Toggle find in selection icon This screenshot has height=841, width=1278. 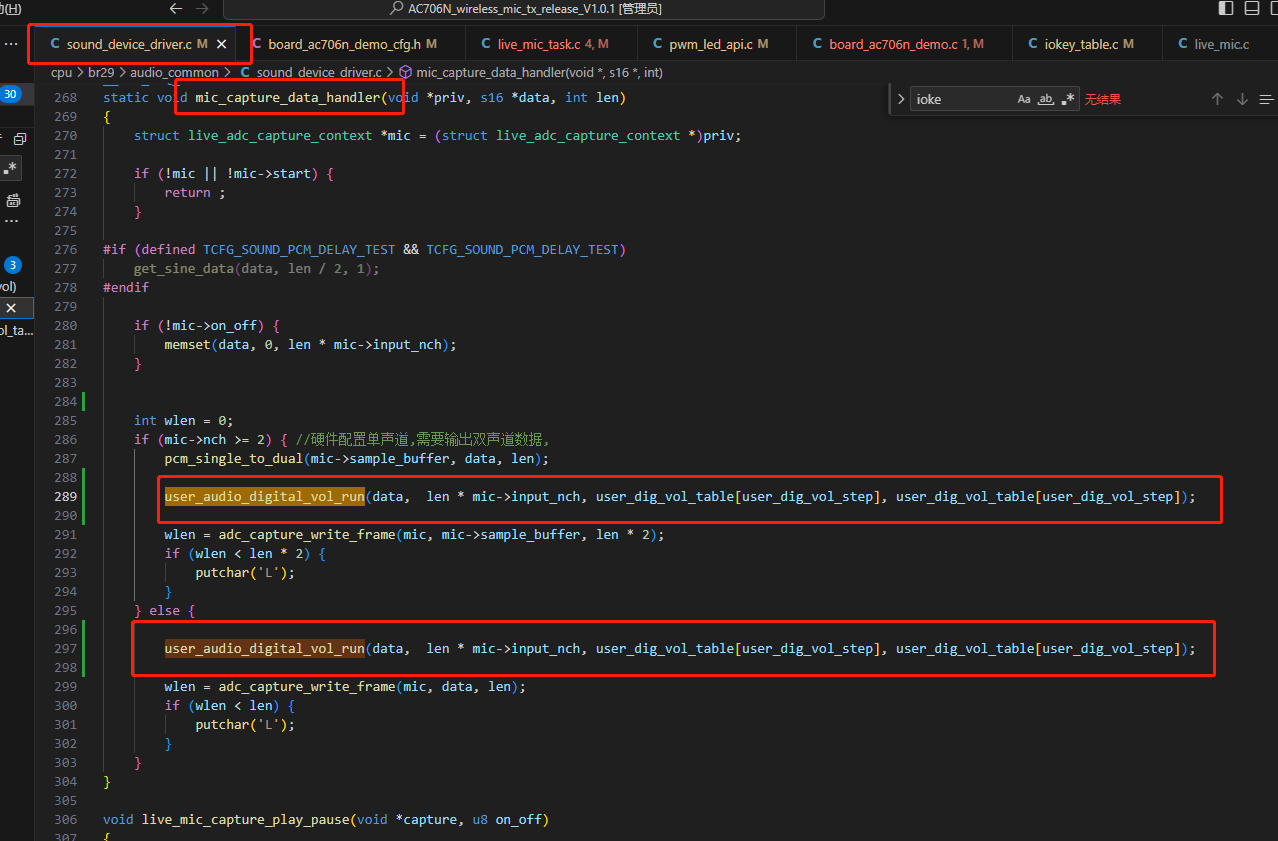pos(1266,99)
